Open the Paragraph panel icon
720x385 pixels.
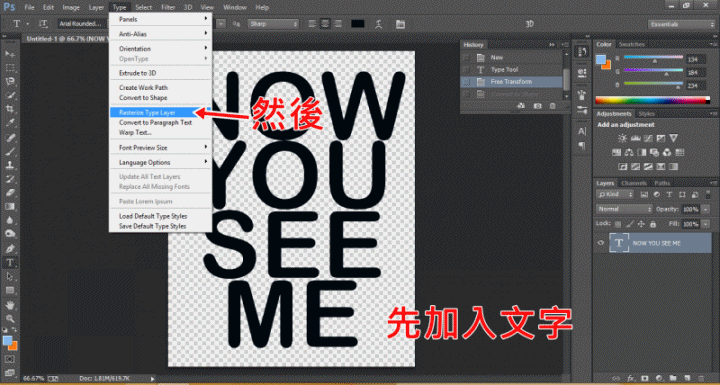[582, 146]
